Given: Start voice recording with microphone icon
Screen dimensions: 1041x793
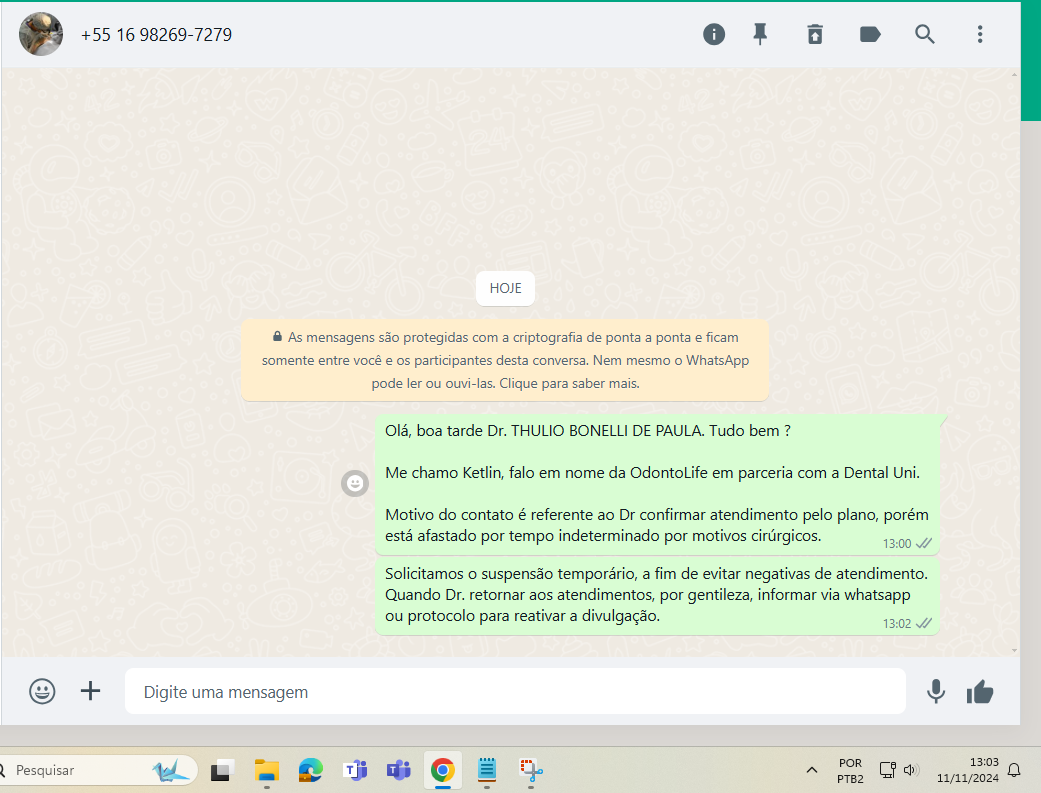Looking at the screenshot, I should tap(935, 691).
